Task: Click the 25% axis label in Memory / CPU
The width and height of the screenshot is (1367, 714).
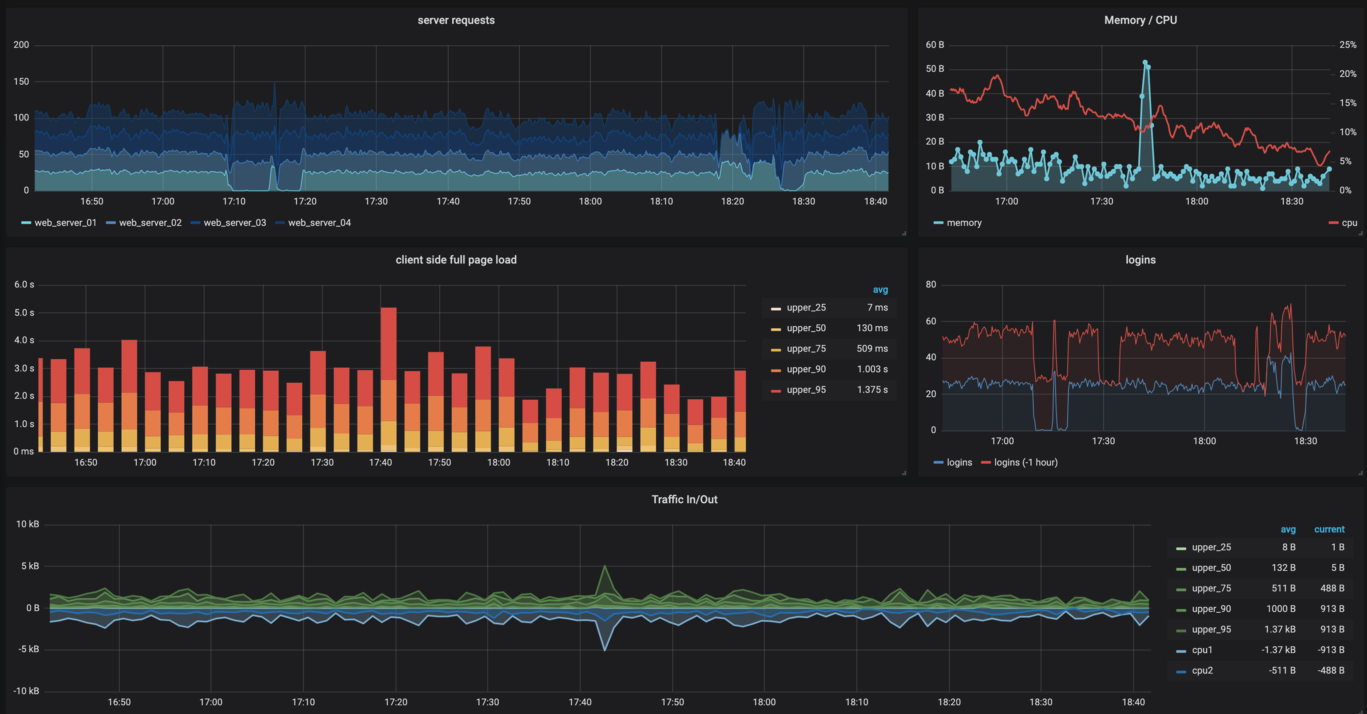Action: [1347, 45]
